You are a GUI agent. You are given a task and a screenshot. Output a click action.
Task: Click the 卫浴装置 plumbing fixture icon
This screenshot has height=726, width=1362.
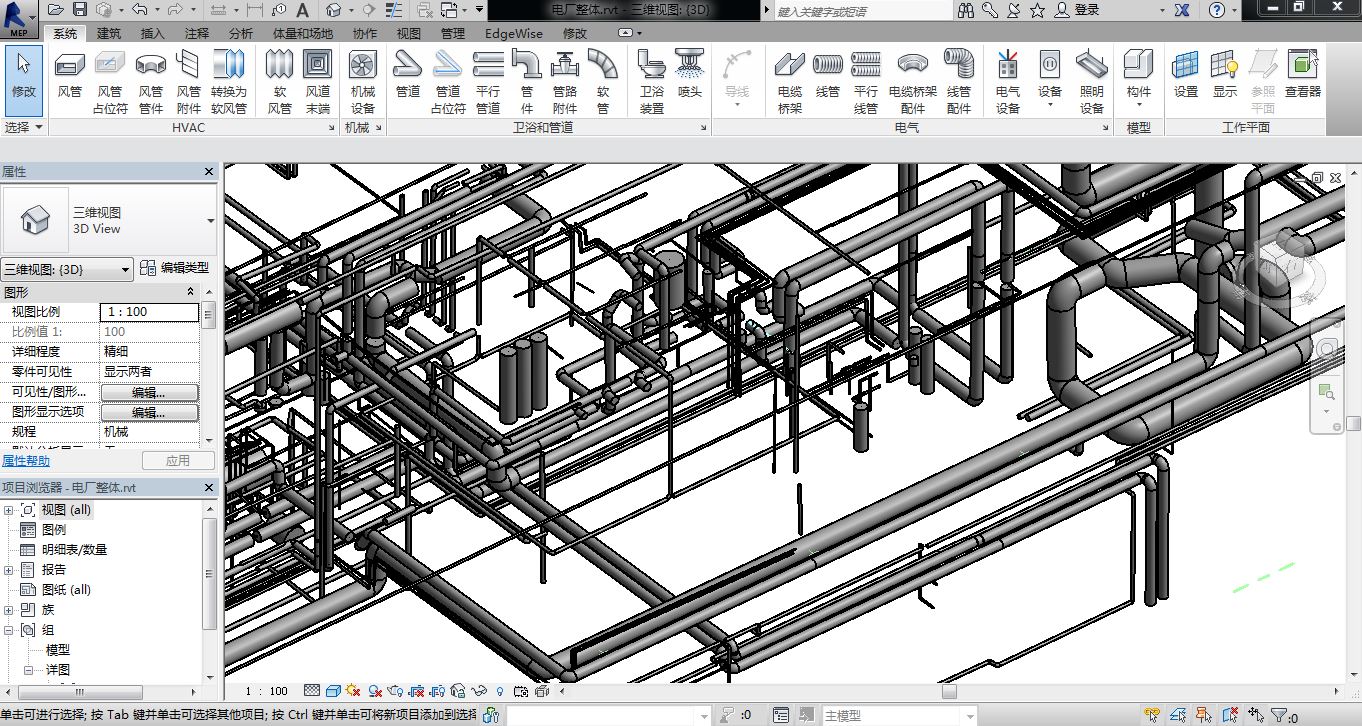tap(652, 78)
